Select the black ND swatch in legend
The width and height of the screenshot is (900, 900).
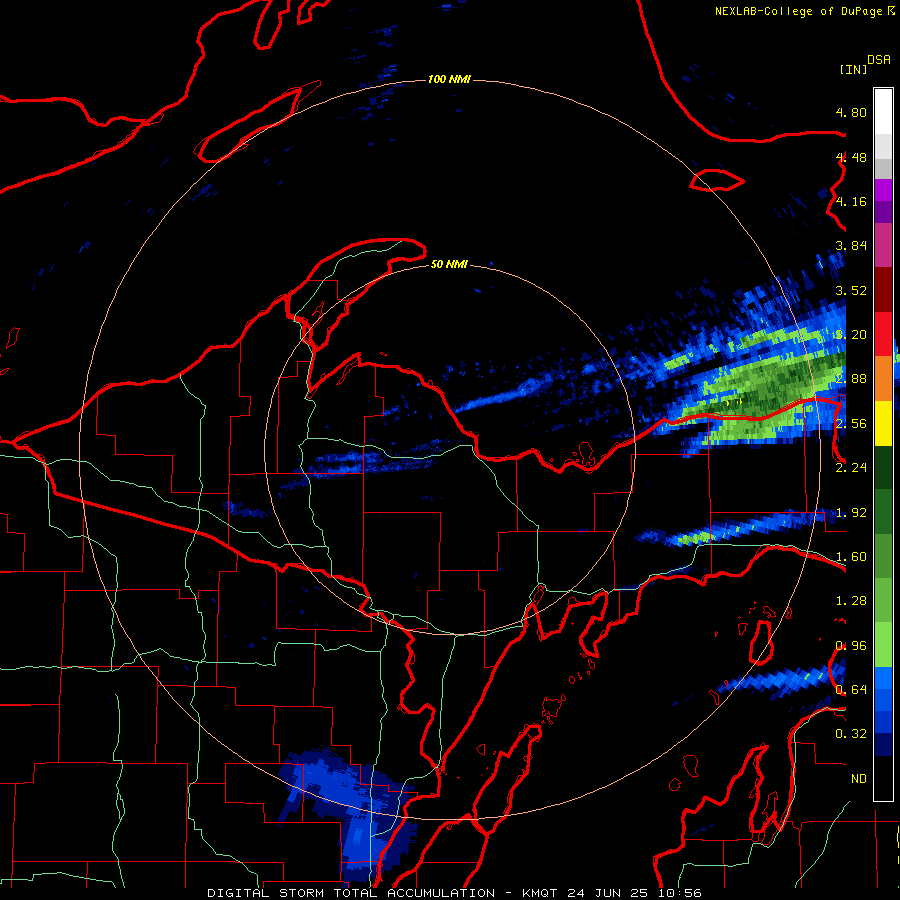(x=883, y=778)
